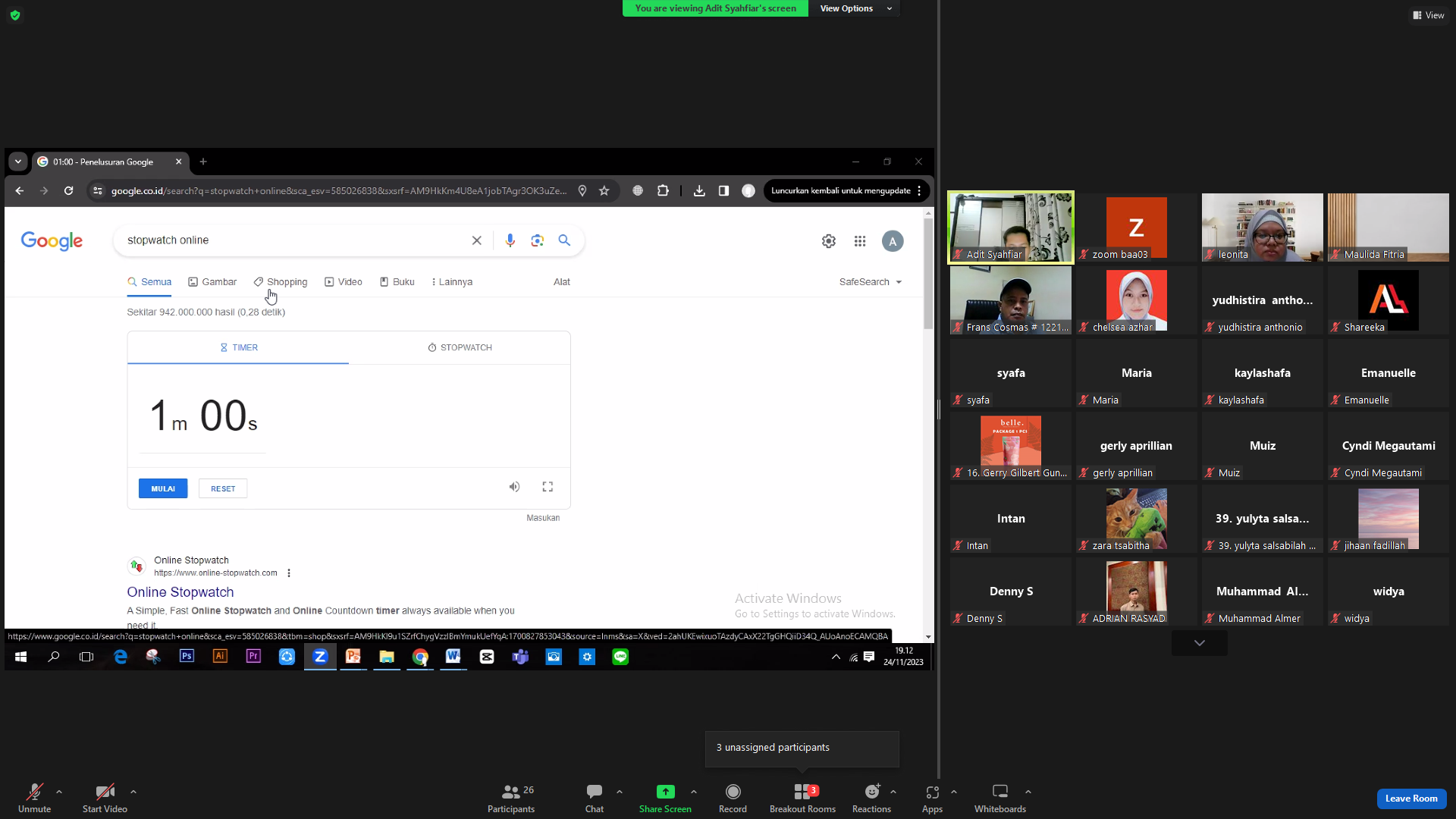The image size is (1456, 819).
Task: Switch to Buku results tab
Action: pyautogui.click(x=397, y=282)
